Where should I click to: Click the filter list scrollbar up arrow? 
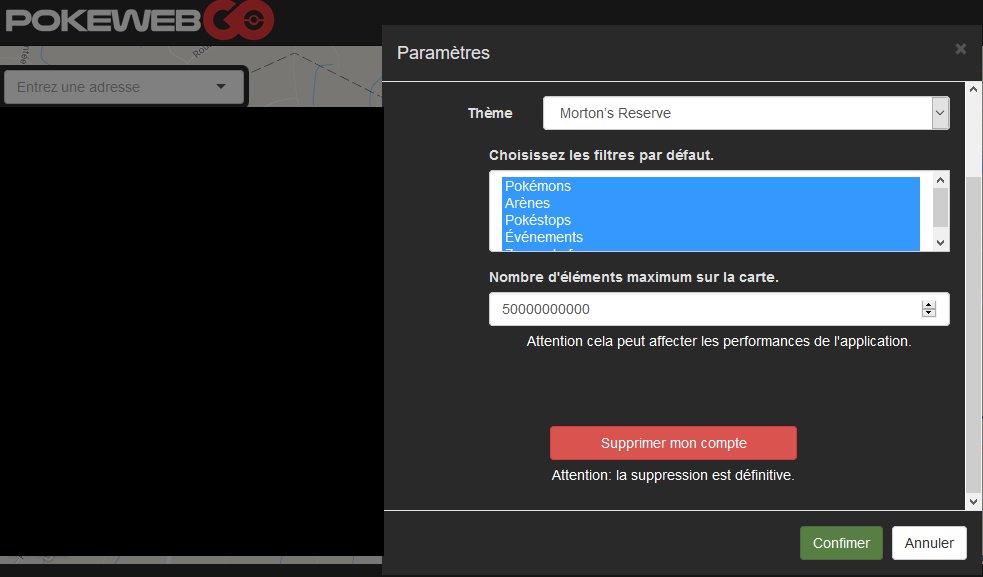(x=940, y=181)
